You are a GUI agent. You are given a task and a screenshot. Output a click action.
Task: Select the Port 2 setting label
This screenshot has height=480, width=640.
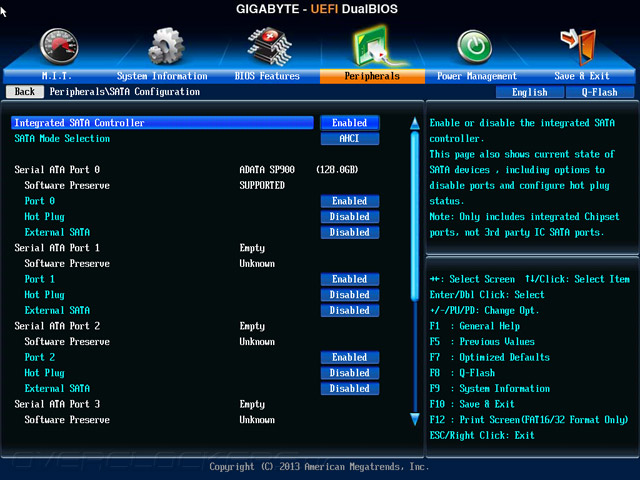coord(40,357)
